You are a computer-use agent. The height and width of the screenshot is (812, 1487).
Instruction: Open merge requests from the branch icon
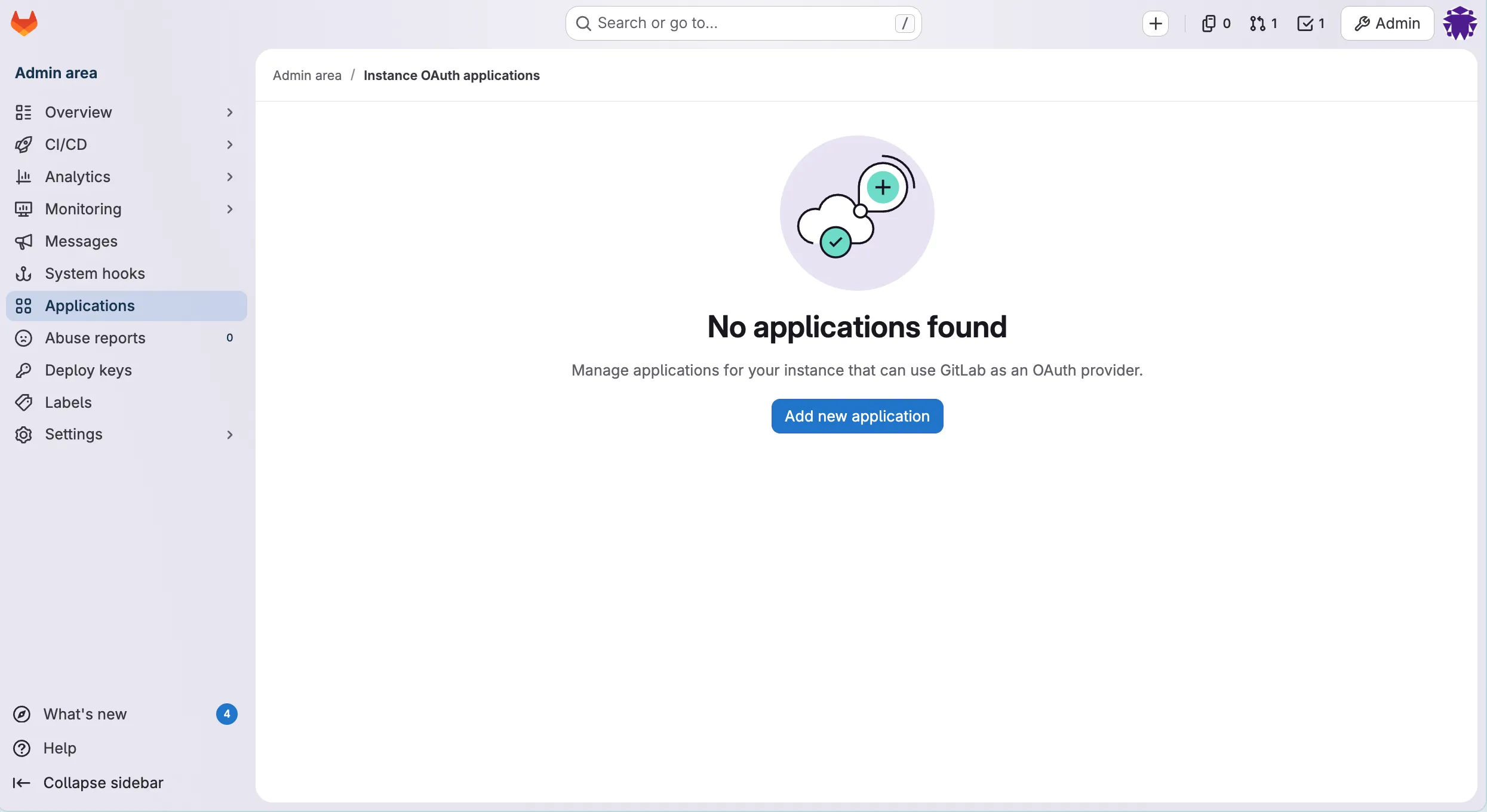tap(1258, 23)
